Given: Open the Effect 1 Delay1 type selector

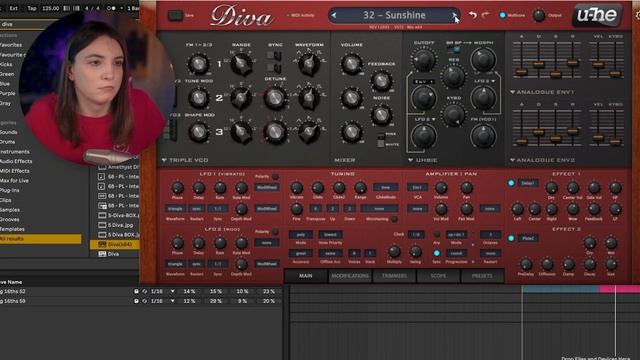Looking at the screenshot, I should 528,183.
